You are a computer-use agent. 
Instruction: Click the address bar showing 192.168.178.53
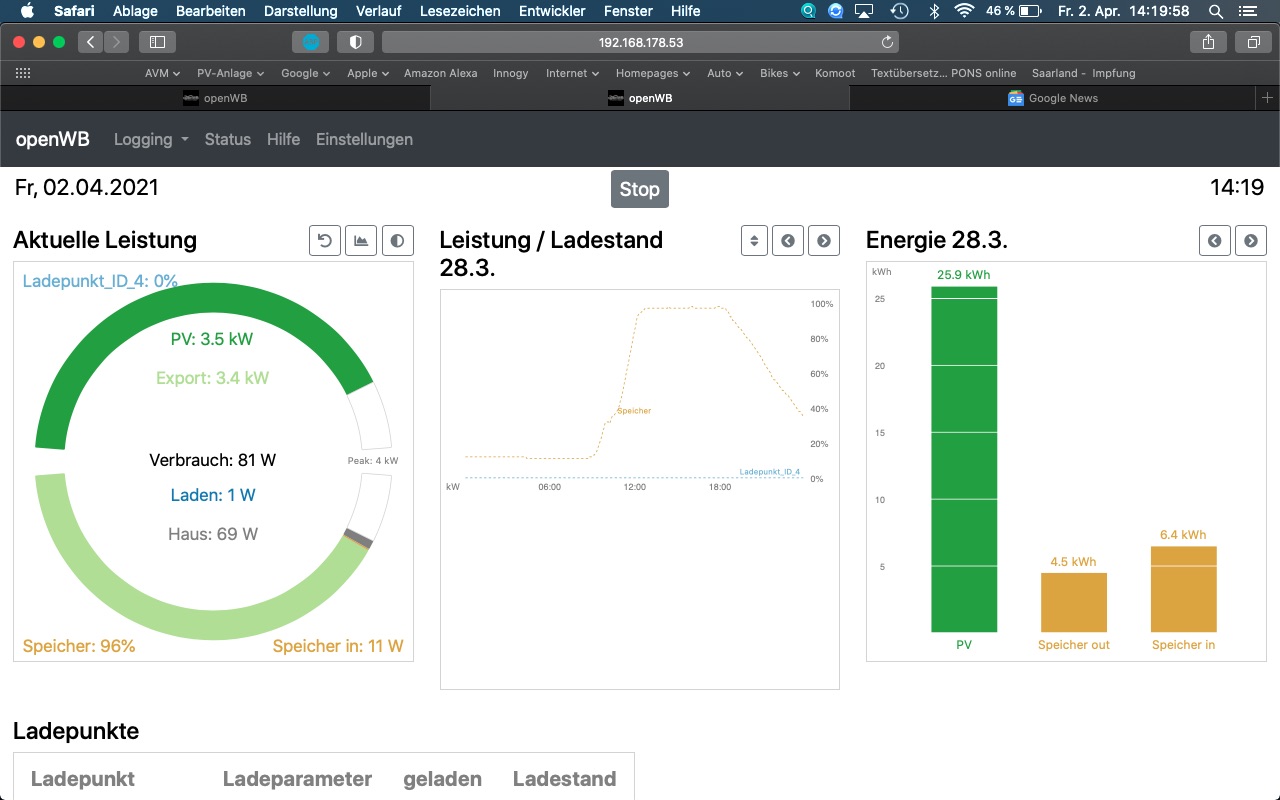(x=640, y=42)
